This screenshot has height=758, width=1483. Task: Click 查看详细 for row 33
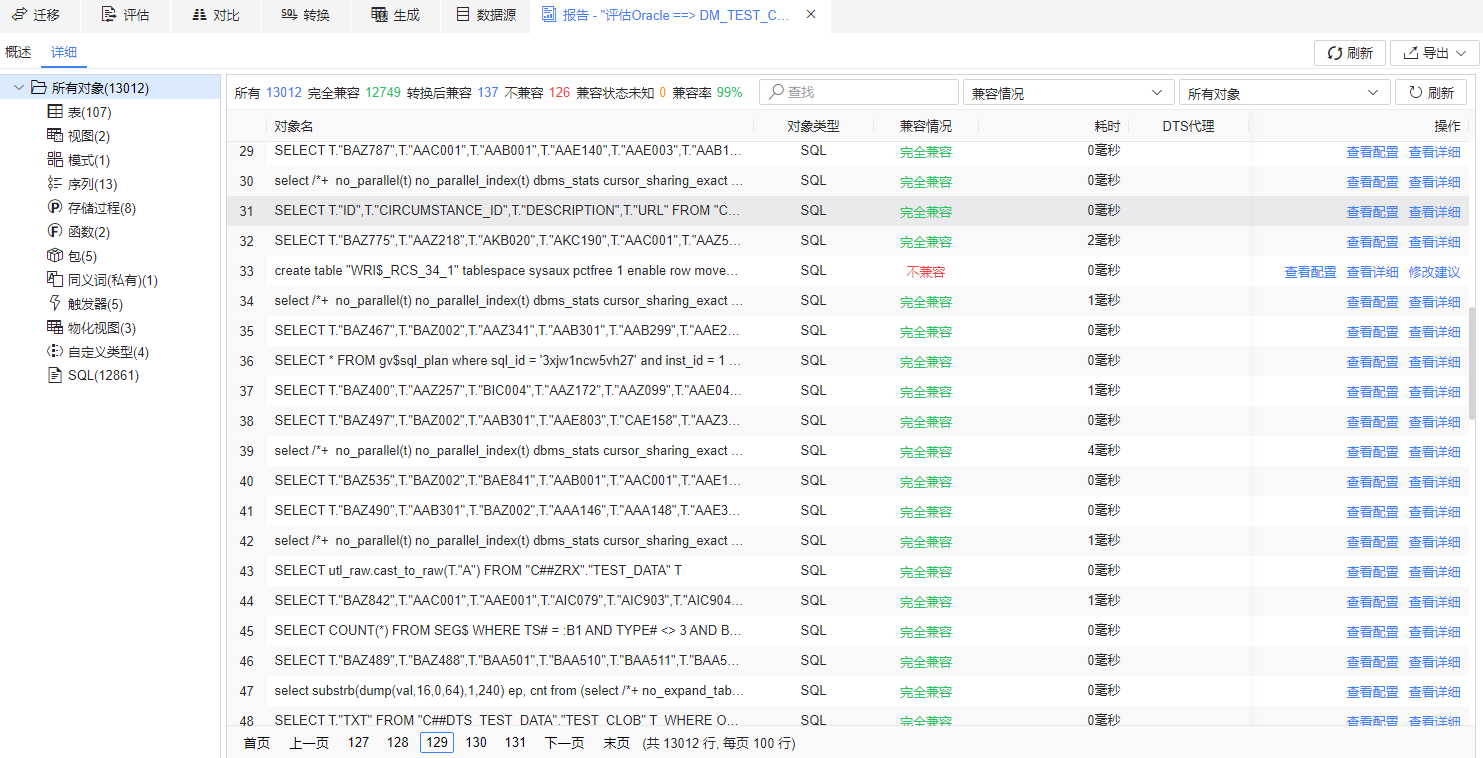pyautogui.click(x=1372, y=272)
